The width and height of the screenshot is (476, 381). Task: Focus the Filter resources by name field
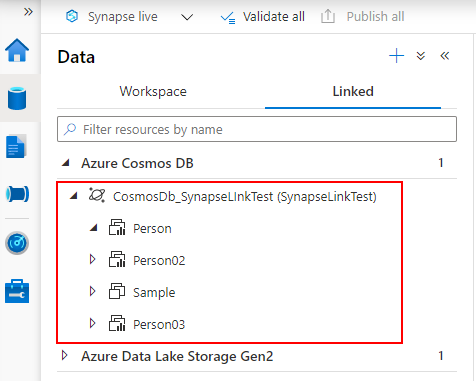pos(257,129)
